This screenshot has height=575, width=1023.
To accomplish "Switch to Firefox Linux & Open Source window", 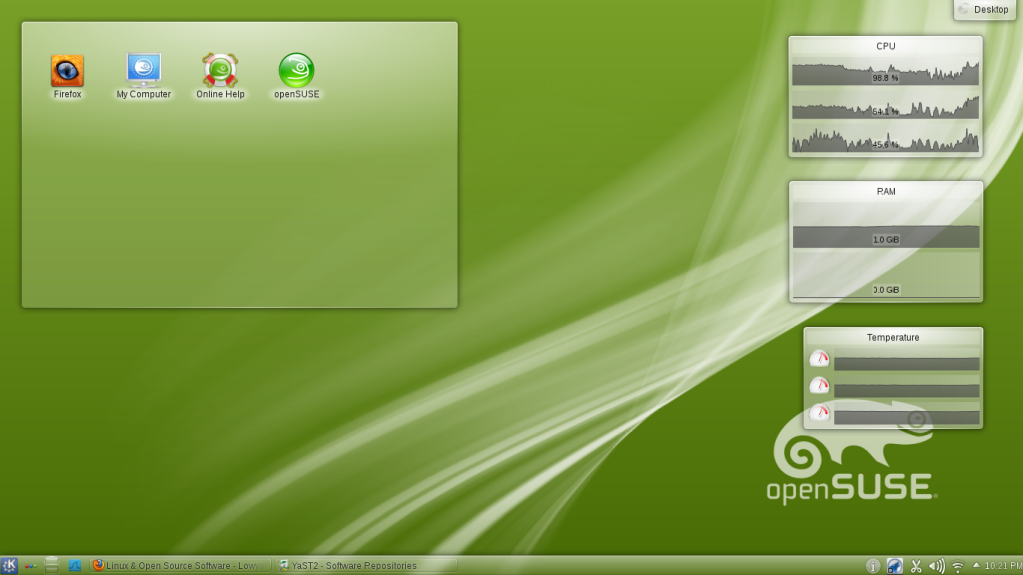I will (180, 566).
